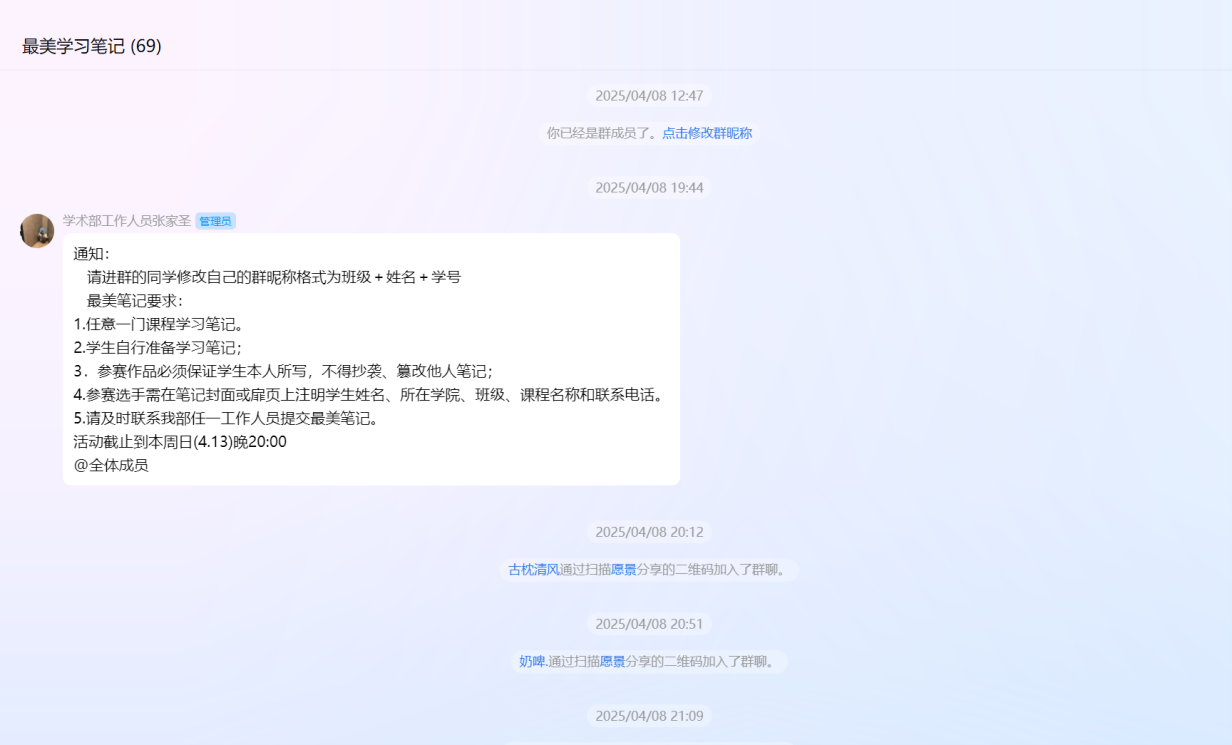Click the 古枕清风 member name link

pos(533,570)
